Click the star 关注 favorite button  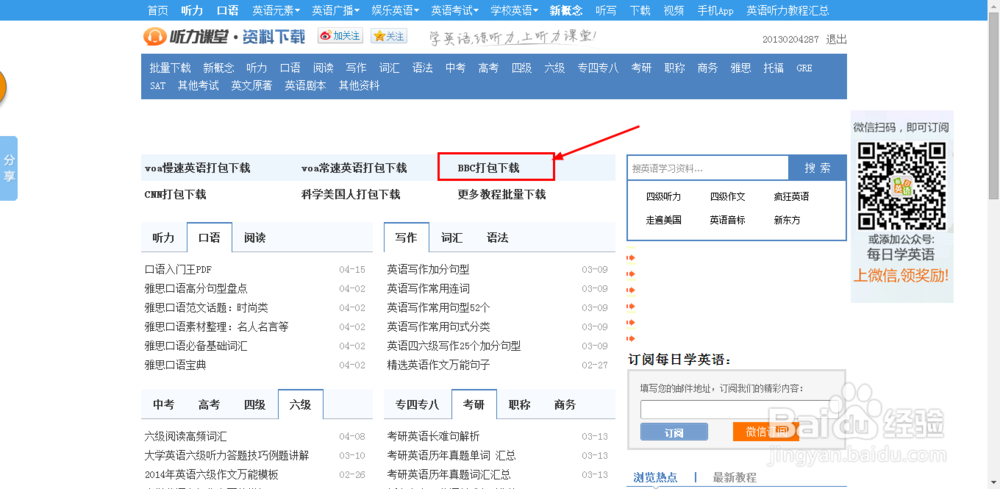coord(389,36)
